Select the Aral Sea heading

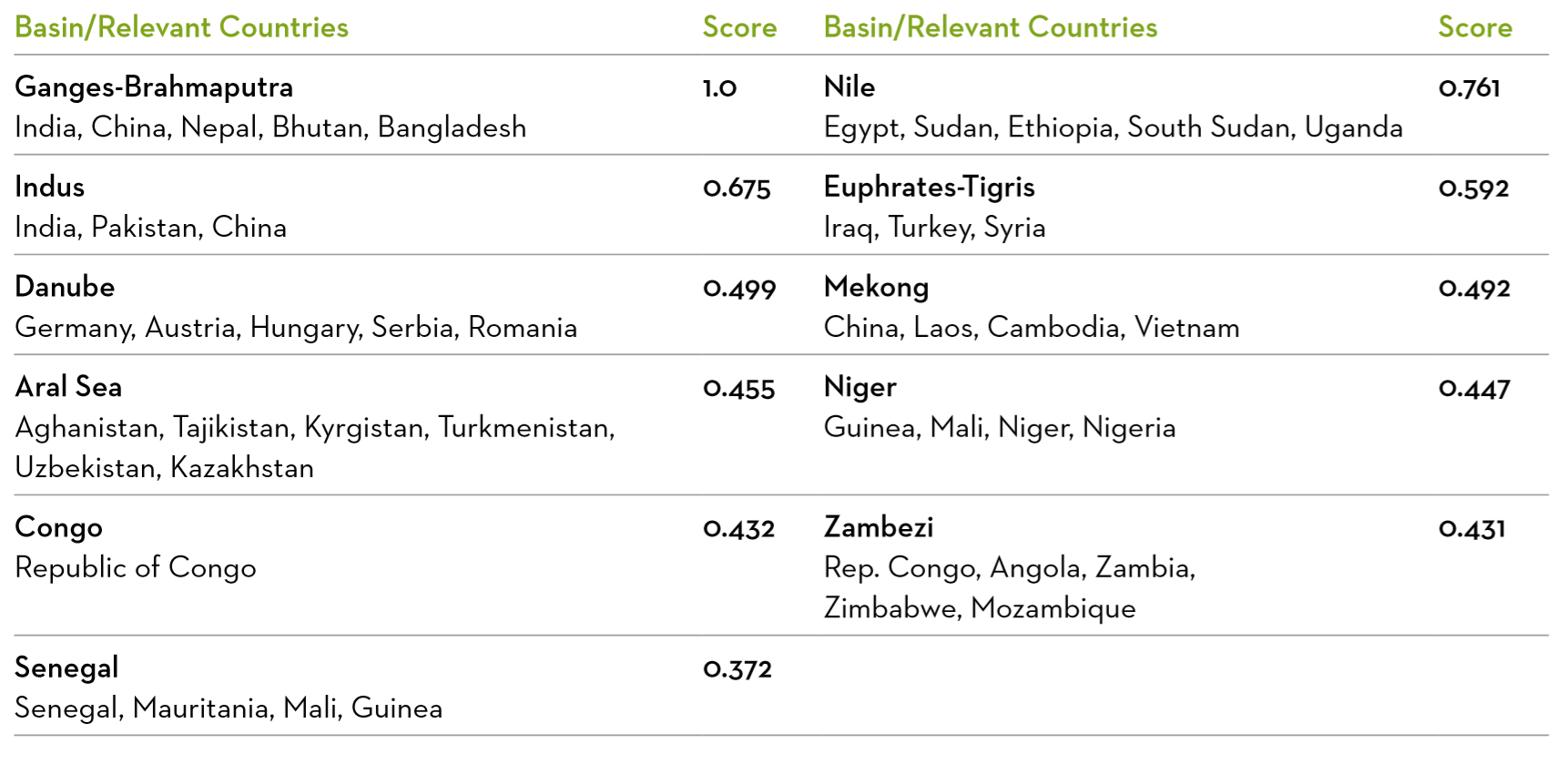(x=68, y=387)
